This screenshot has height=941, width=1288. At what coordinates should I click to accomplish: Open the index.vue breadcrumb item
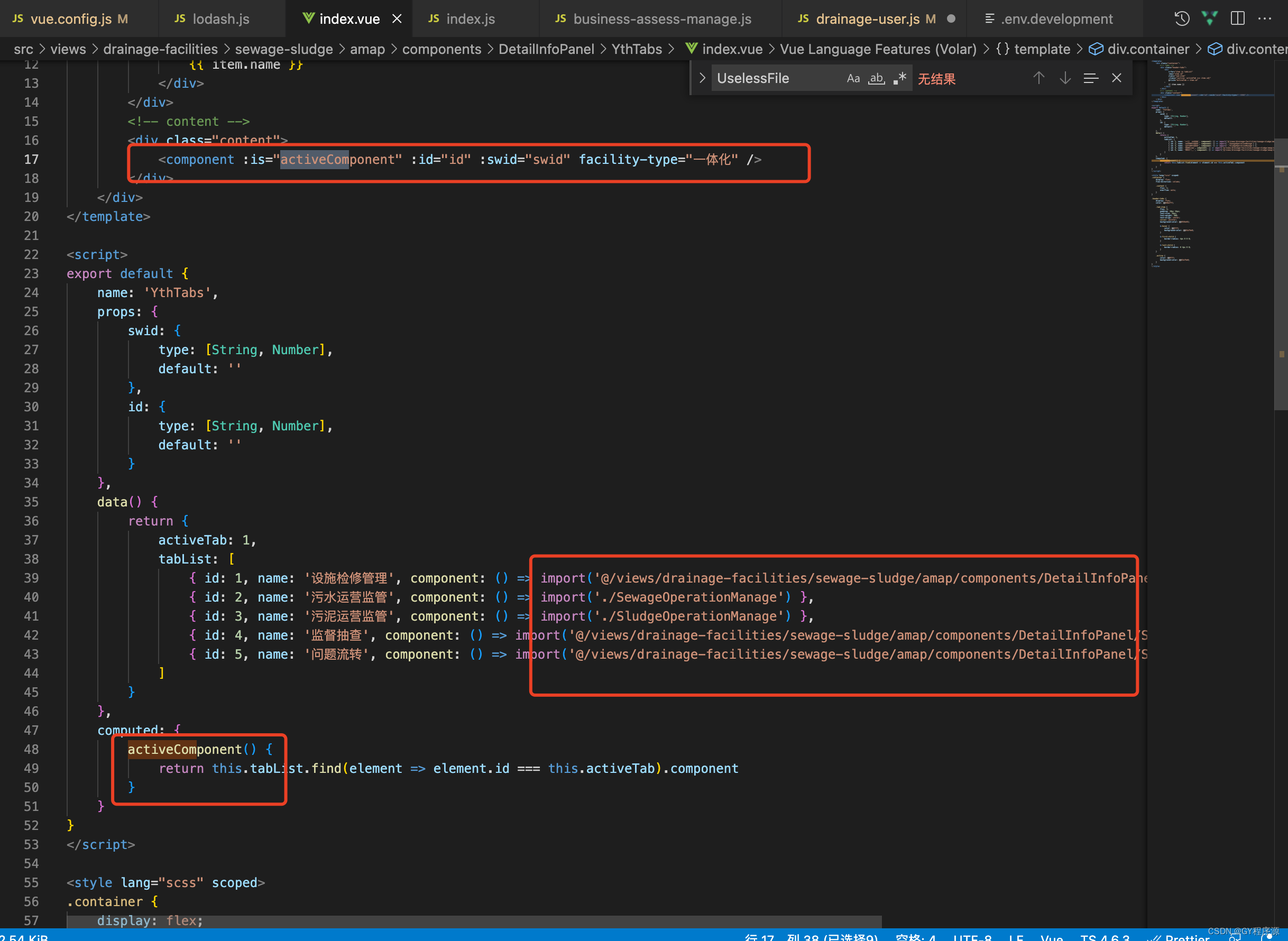[x=724, y=49]
